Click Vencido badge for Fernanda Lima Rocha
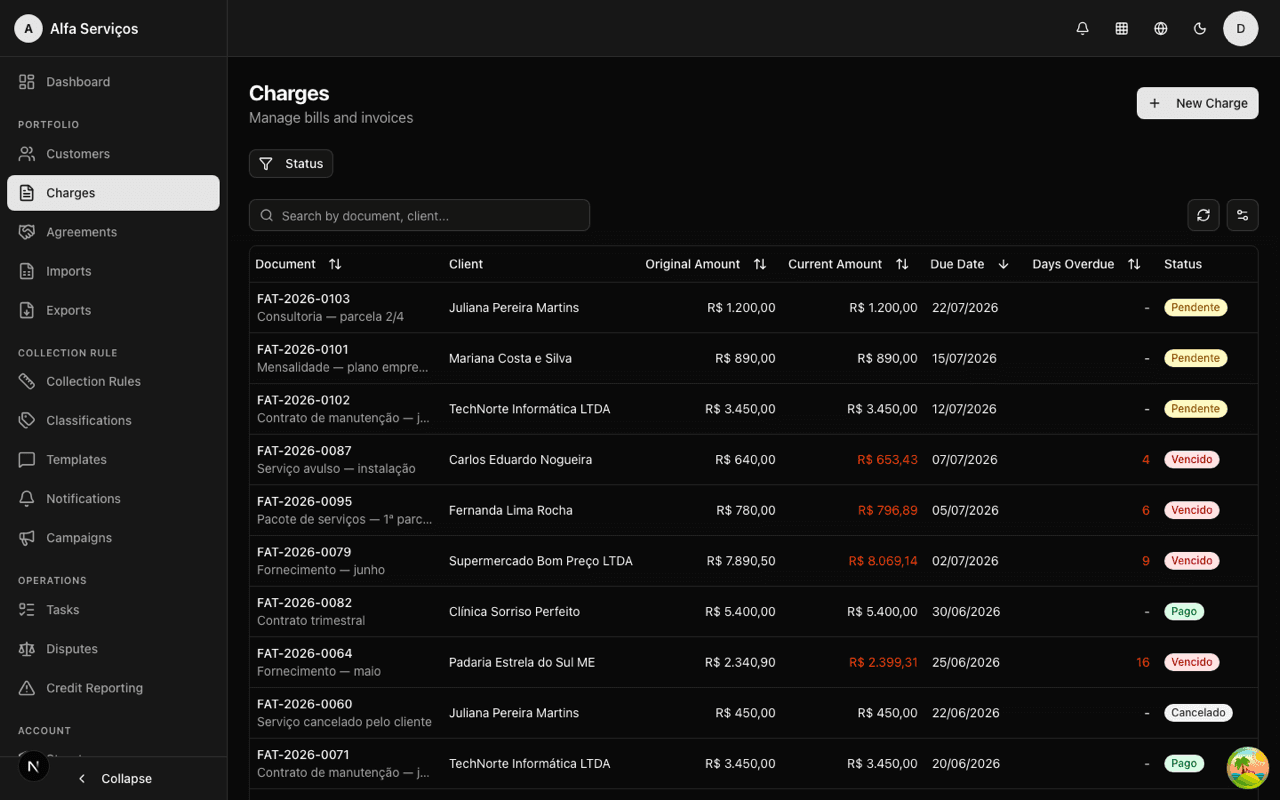The width and height of the screenshot is (1280, 800). click(x=1191, y=510)
